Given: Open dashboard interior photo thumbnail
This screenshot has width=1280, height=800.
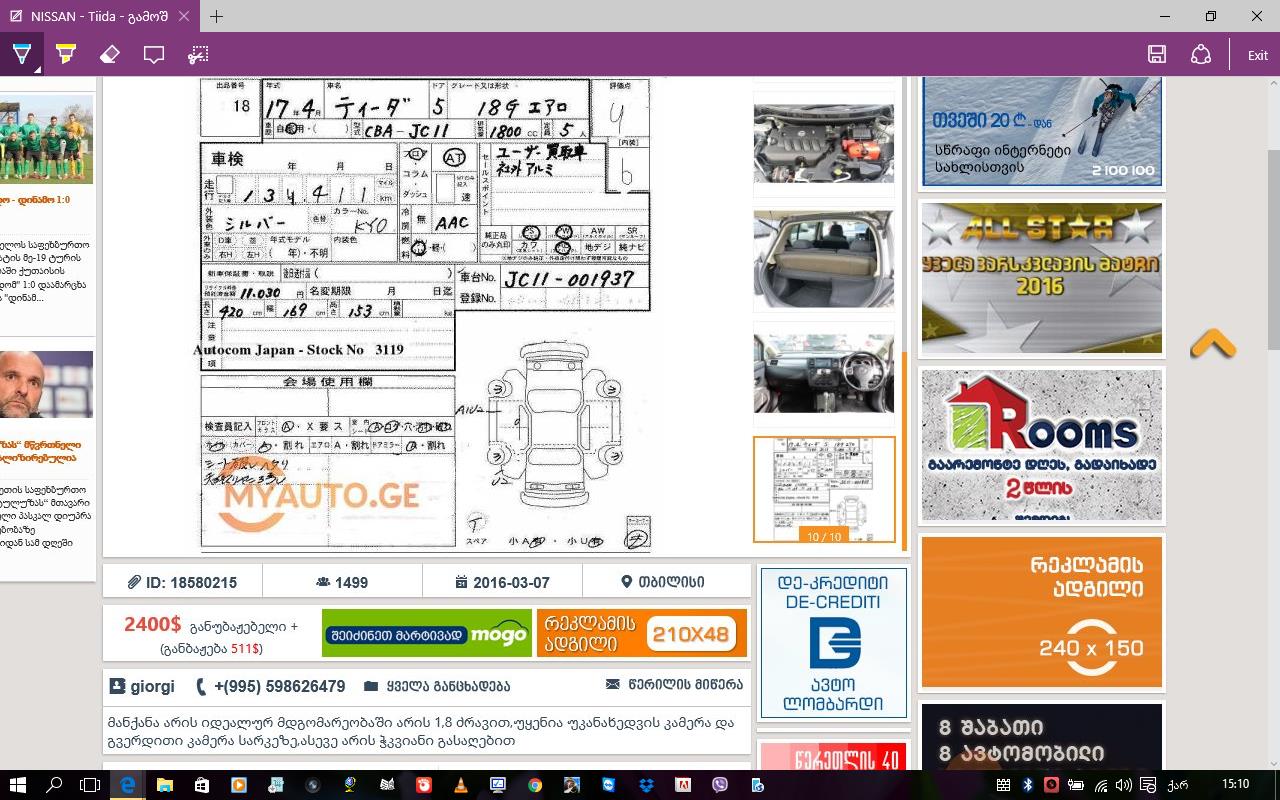Looking at the screenshot, I should point(824,373).
